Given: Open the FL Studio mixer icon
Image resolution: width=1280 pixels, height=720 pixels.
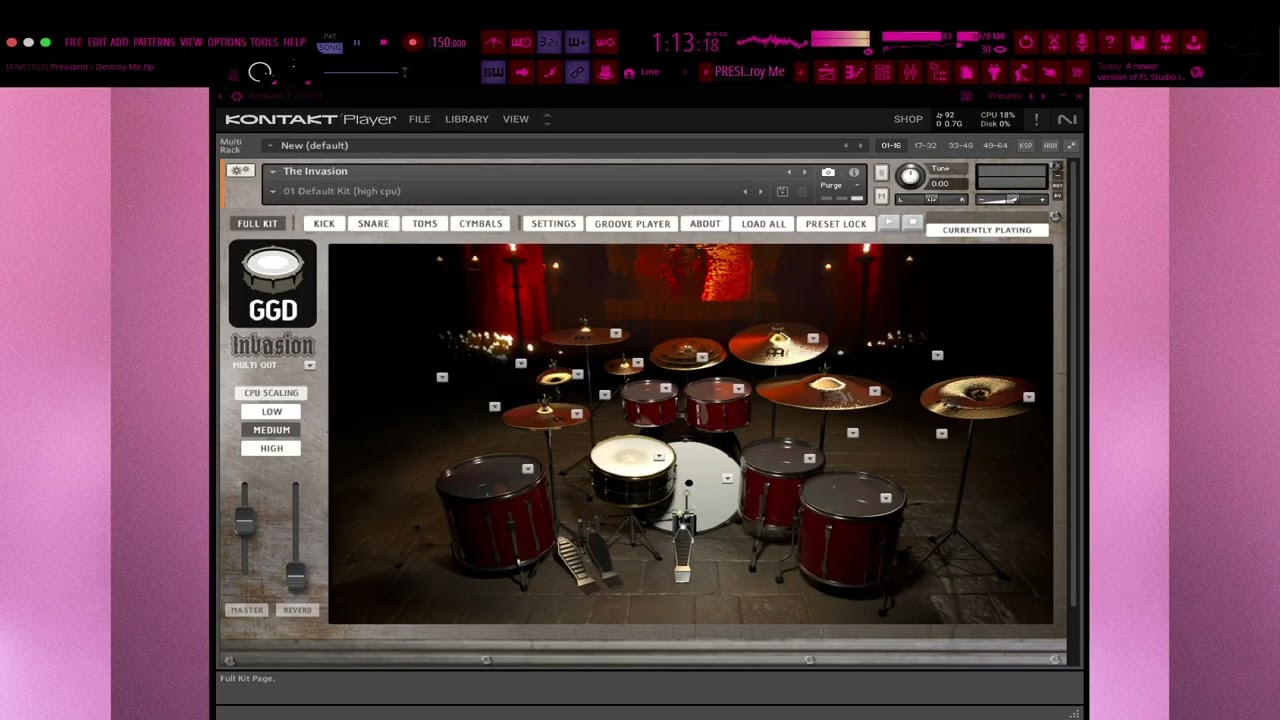Looking at the screenshot, I should (909, 72).
